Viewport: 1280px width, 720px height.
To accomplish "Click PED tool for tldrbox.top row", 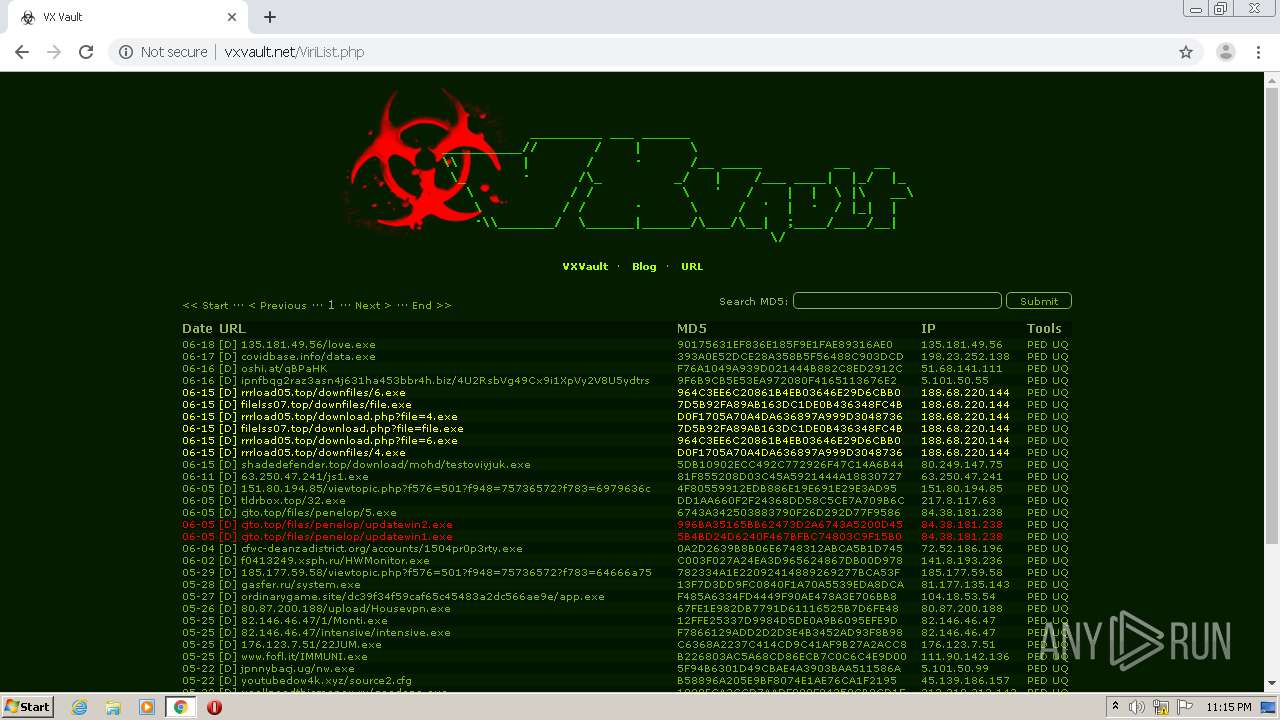I will 1037,500.
